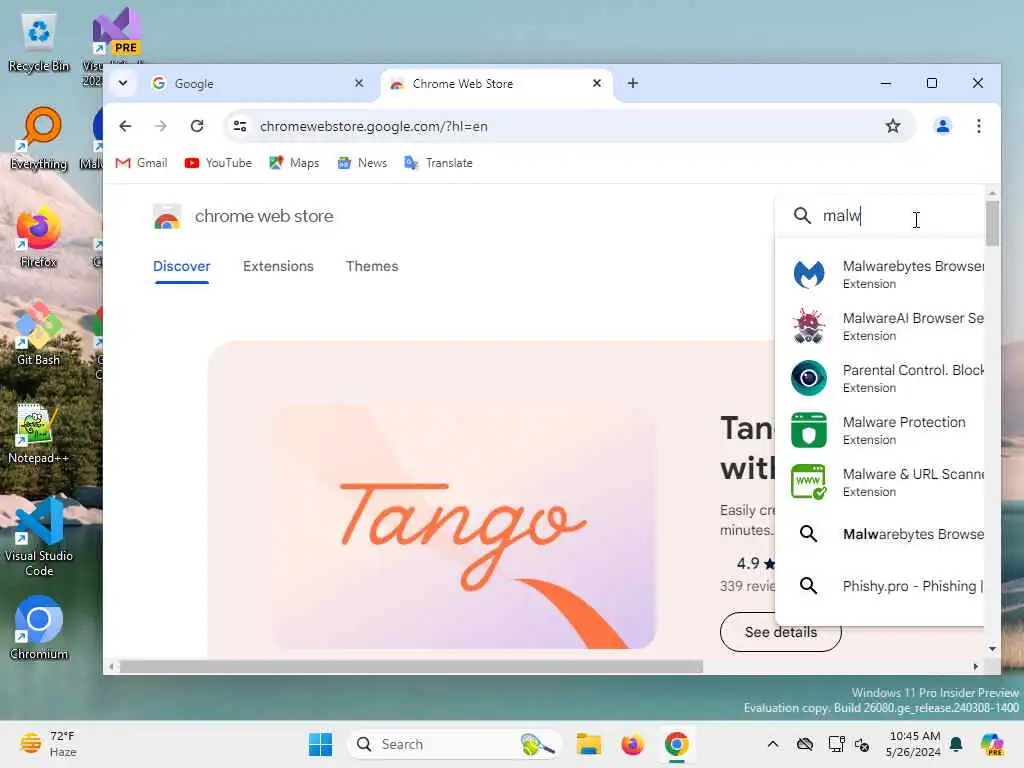Select the Notepad++ desktop shortcut

(x=39, y=434)
